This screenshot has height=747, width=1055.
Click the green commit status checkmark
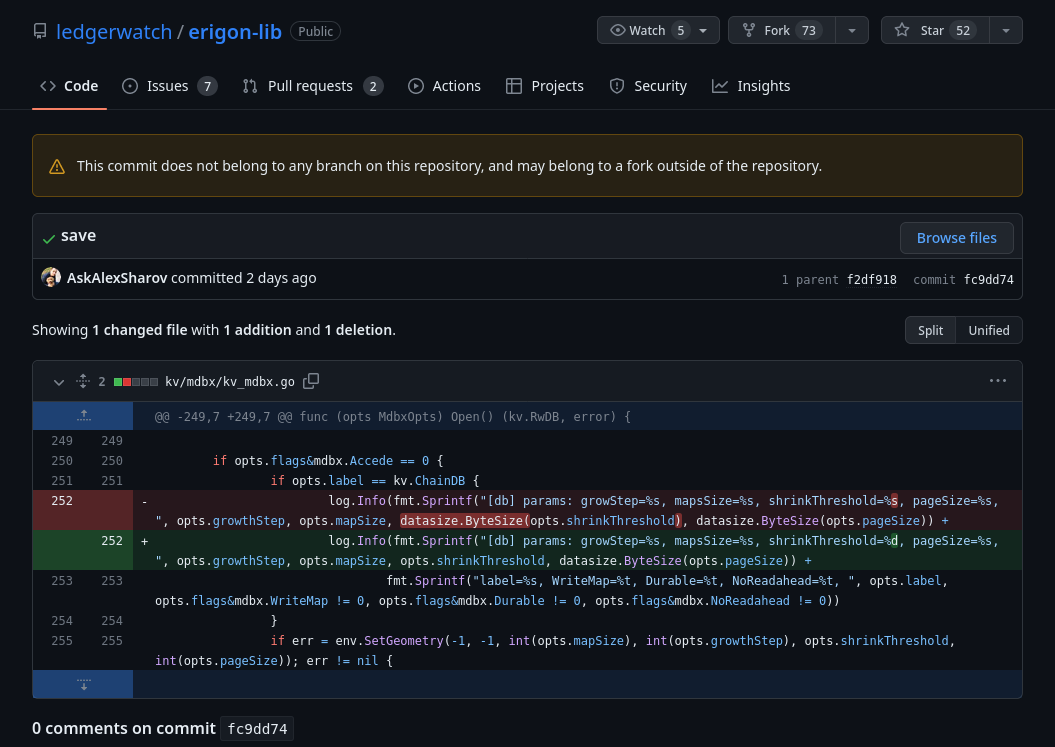(49, 239)
